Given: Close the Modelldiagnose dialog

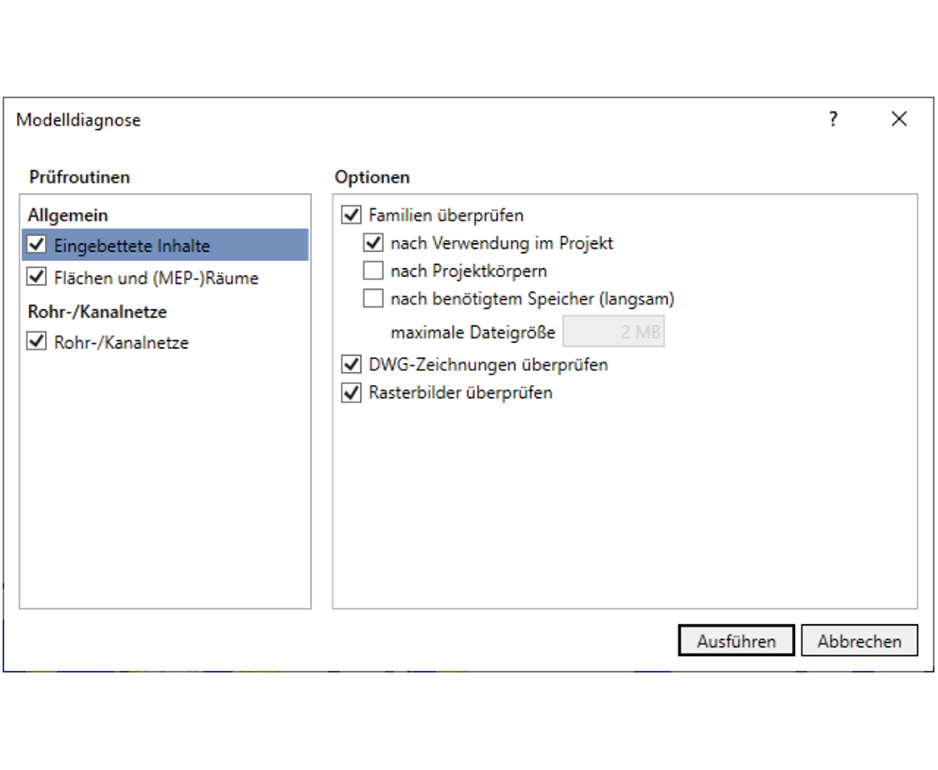Looking at the screenshot, I should click(899, 120).
